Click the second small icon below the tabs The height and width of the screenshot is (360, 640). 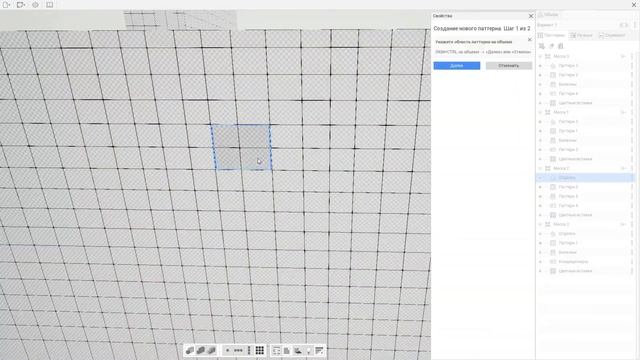pos(551,46)
